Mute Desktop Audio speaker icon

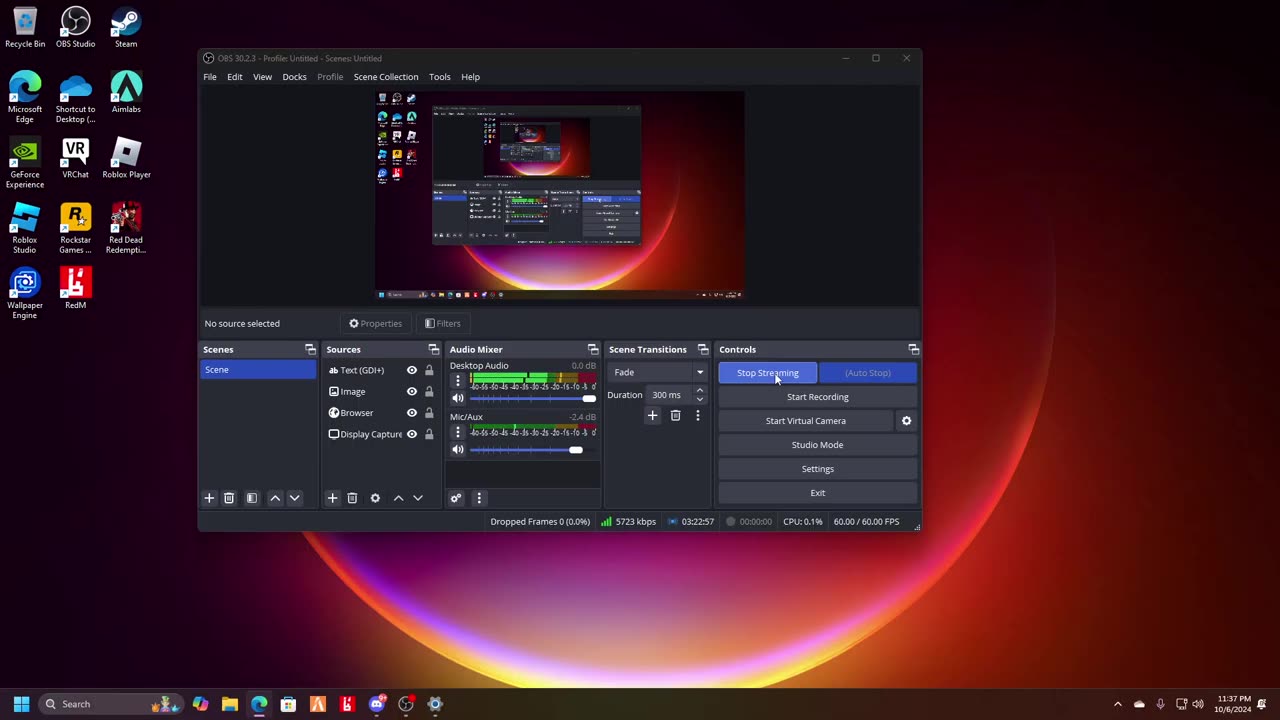tap(458, 398)
